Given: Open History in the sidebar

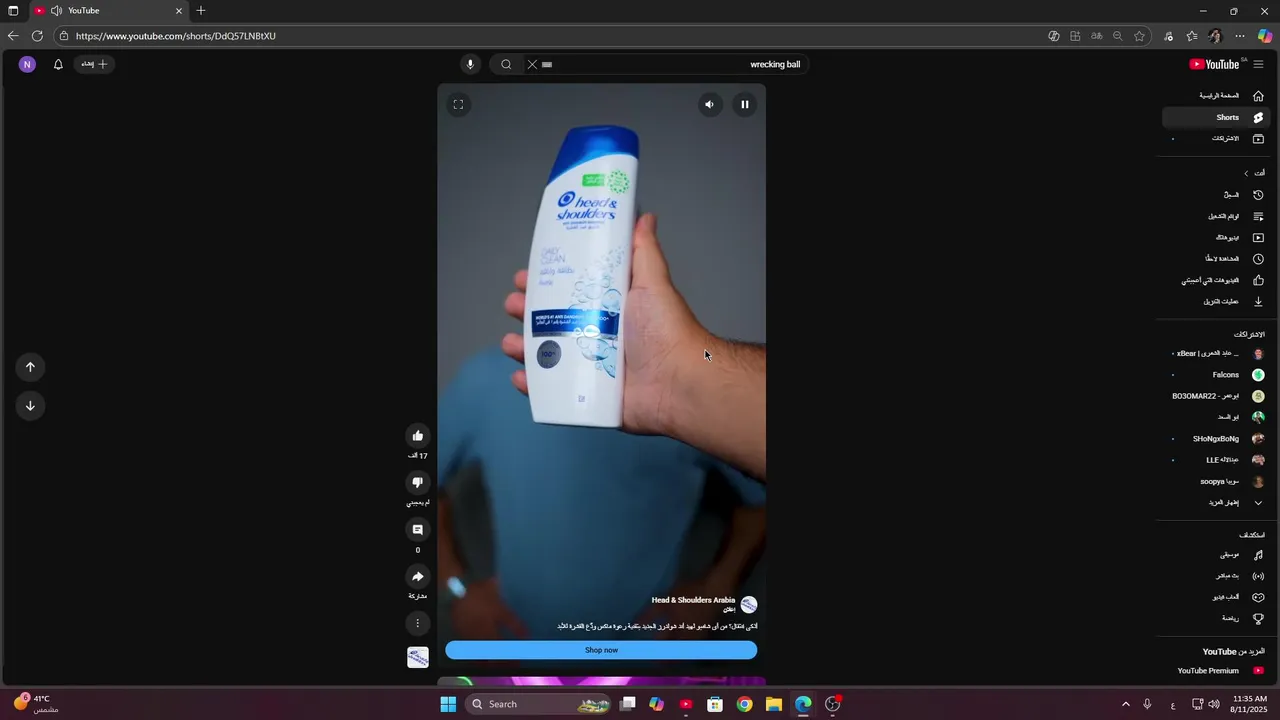Looking at the screenshot, I should 1217,195.
